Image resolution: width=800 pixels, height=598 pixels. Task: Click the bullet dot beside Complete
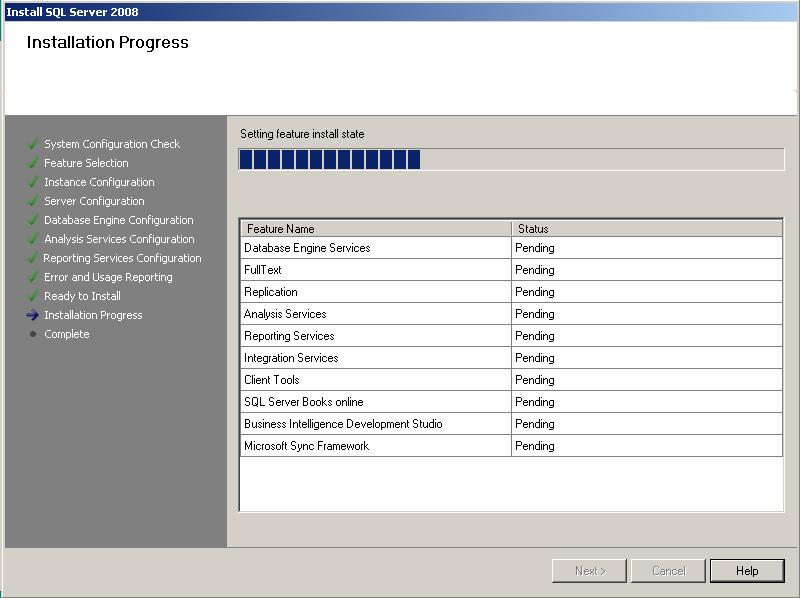pos(33,334)
